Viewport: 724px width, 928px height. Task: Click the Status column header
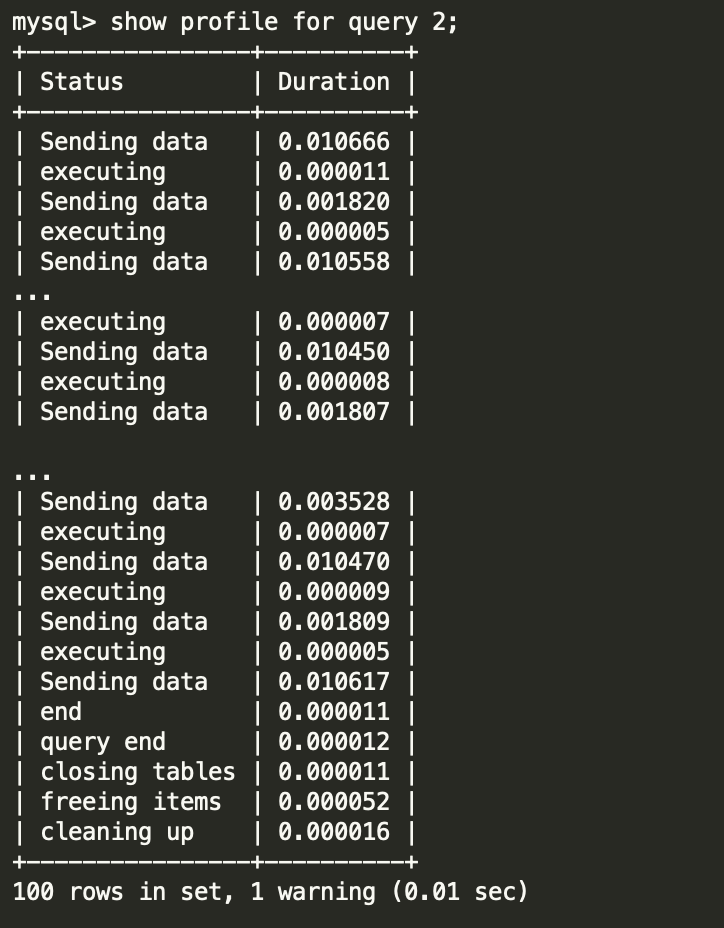(81, 82)
